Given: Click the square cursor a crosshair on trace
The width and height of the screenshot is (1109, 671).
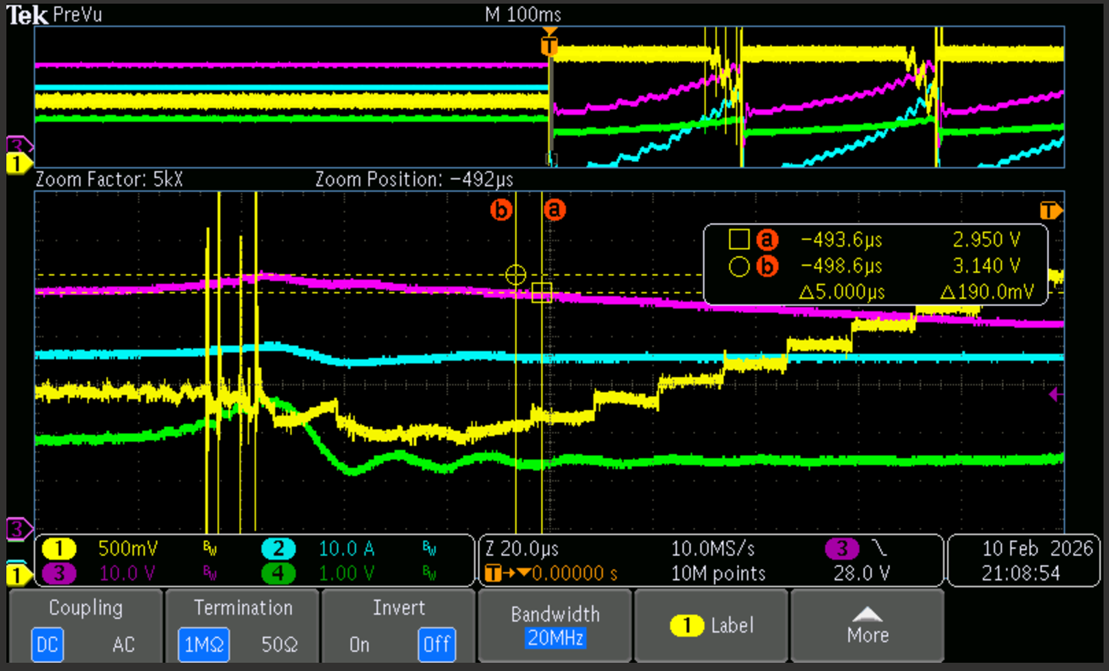Looking at the screenshot, I should [542, 292].
